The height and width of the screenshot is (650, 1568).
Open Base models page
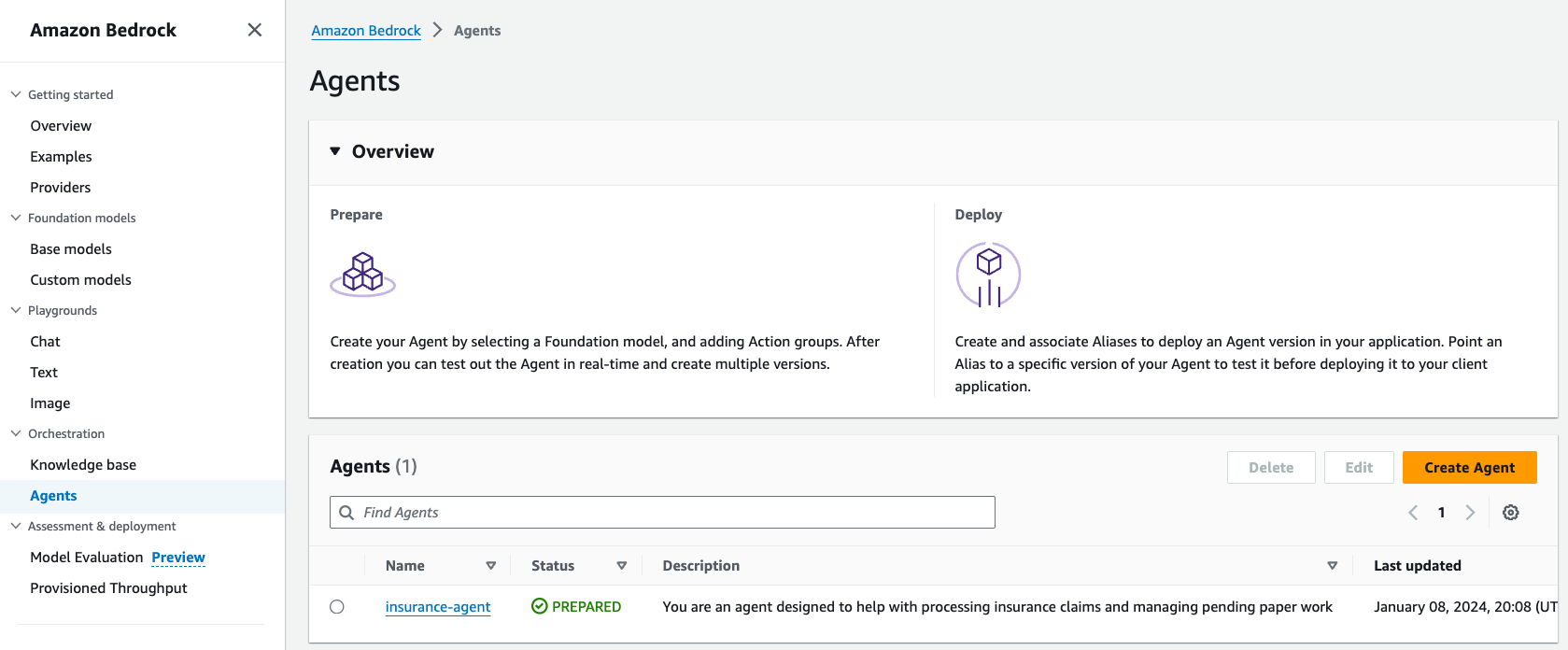pyautogui.click(x=71, y=249)
